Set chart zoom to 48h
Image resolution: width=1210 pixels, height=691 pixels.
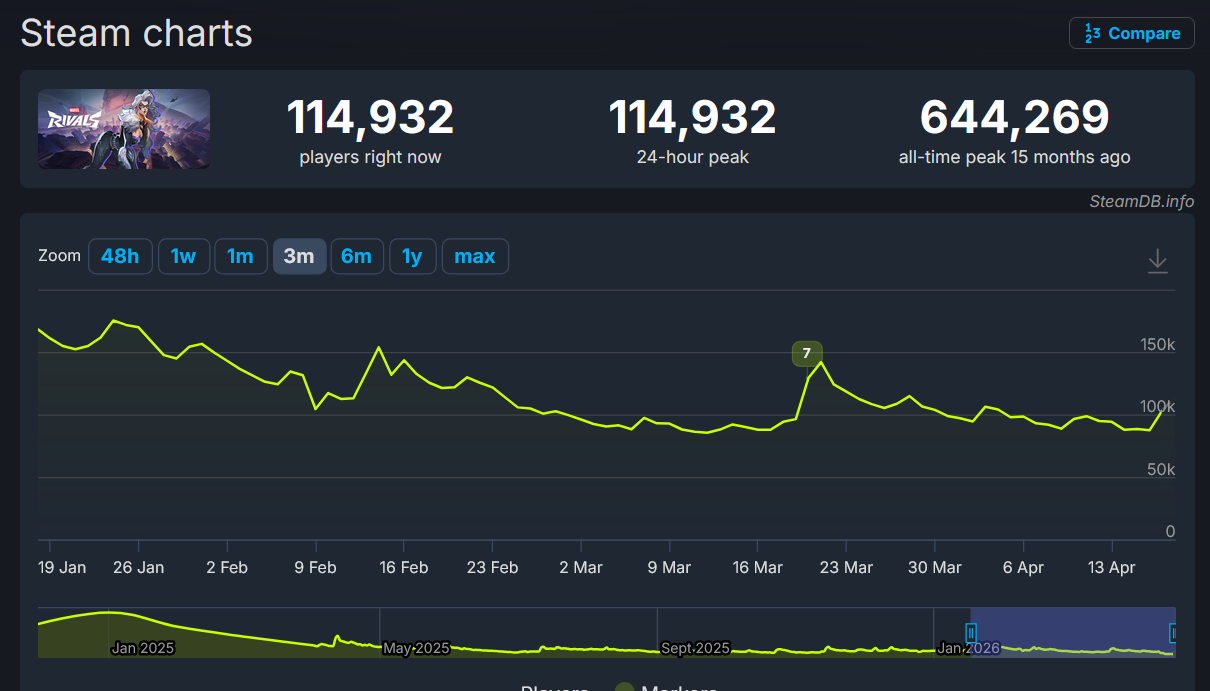120,256
